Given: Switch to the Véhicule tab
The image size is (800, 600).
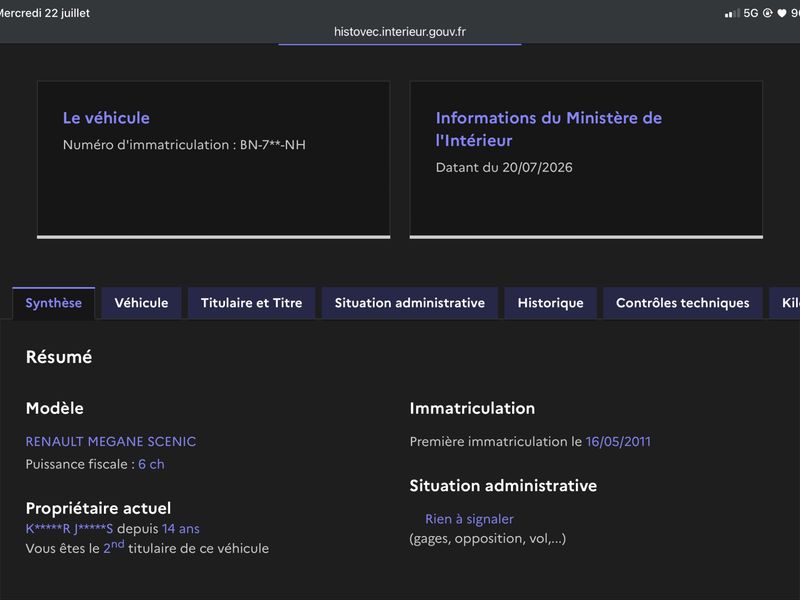Looking at the screenshot, I should 141,303.
